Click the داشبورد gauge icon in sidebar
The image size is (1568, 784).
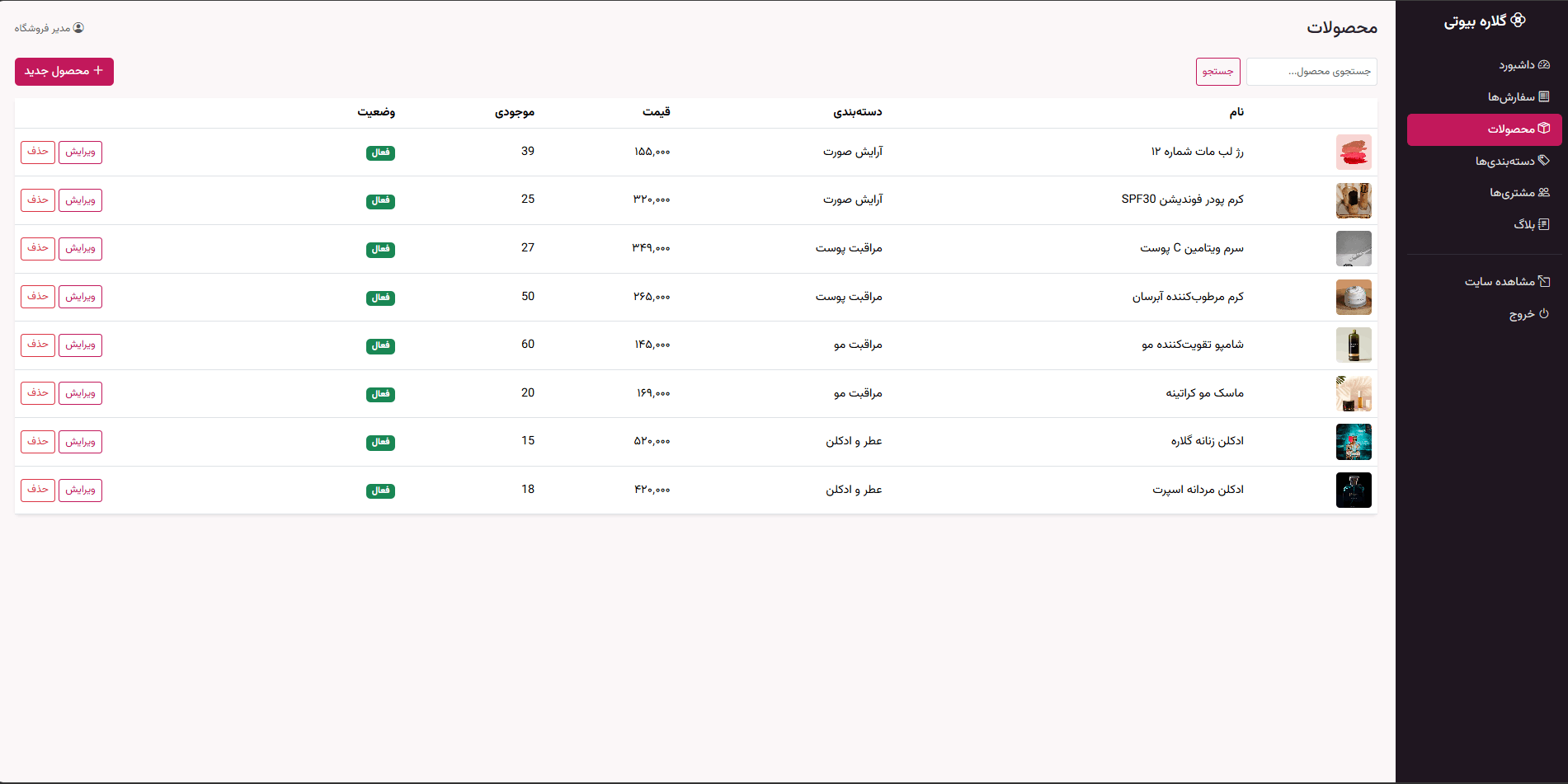[x=1544, y=64]
